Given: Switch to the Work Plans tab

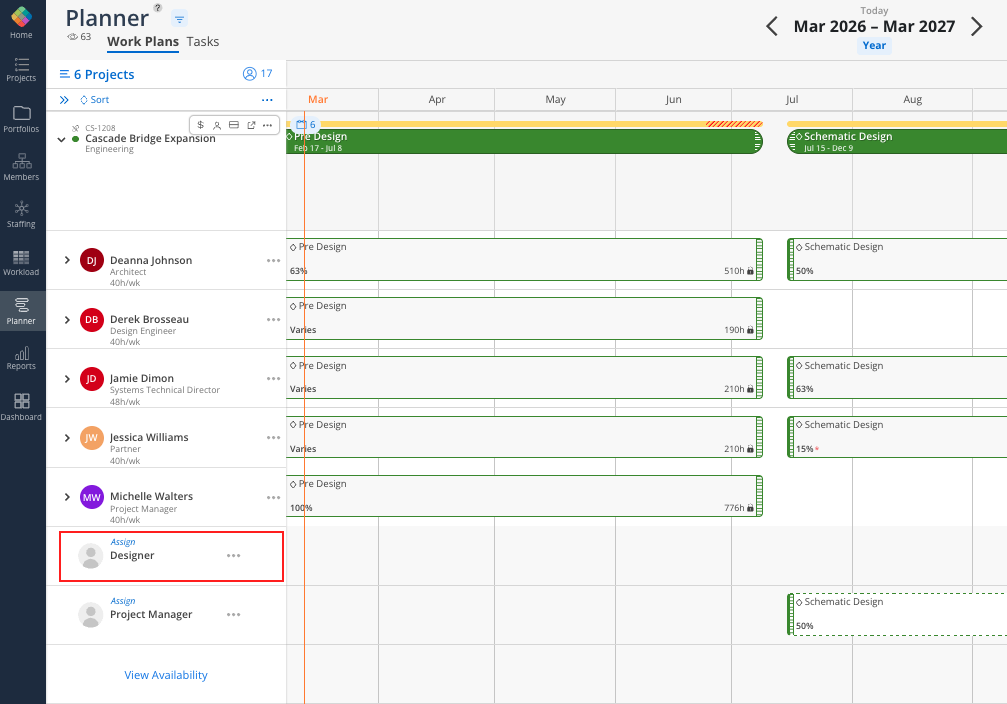Looking at the screenshot, I should coord(143,42).
